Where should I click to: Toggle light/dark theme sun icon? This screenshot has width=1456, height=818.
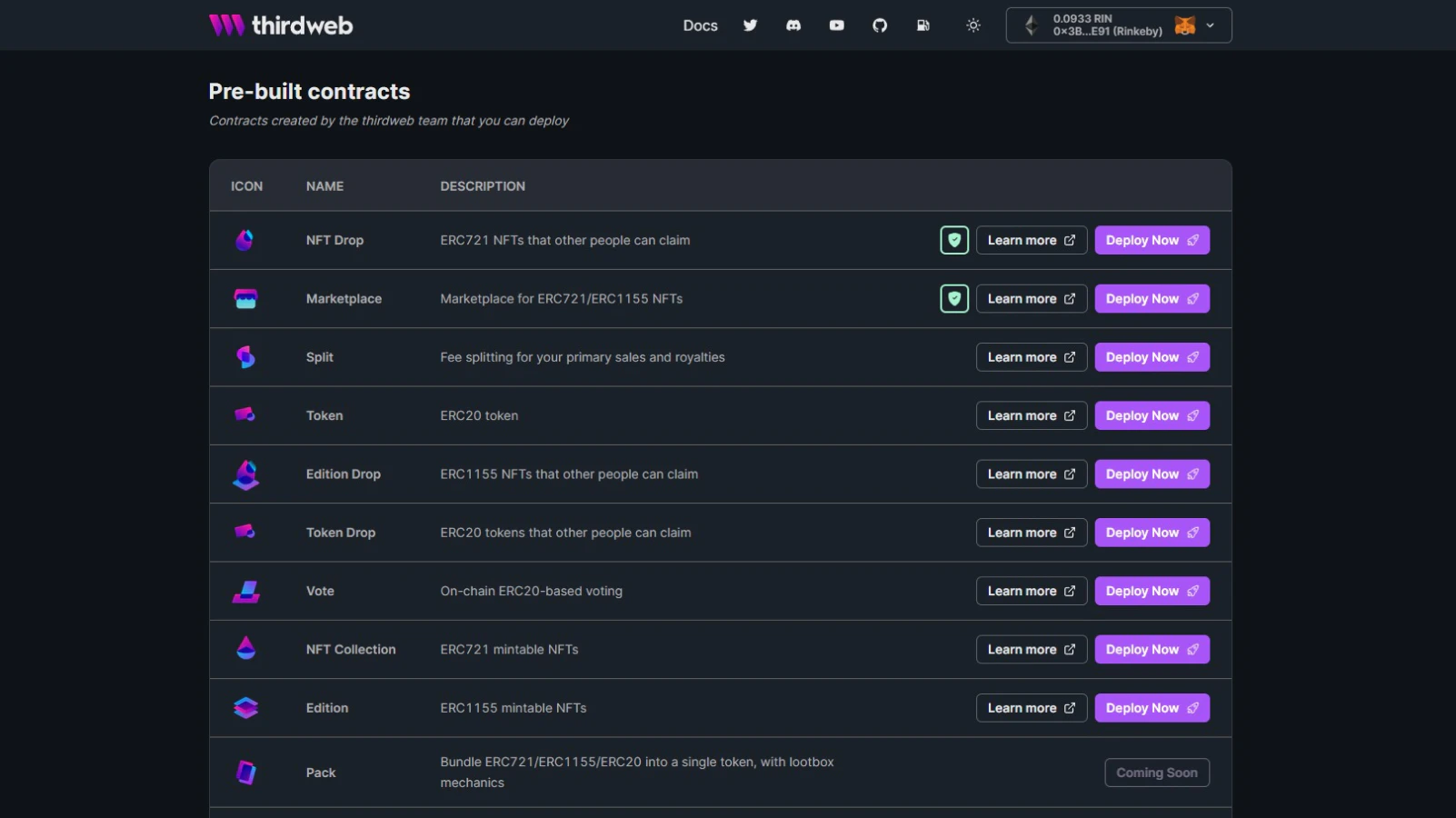pyautogui.click(x=973, y=25)
